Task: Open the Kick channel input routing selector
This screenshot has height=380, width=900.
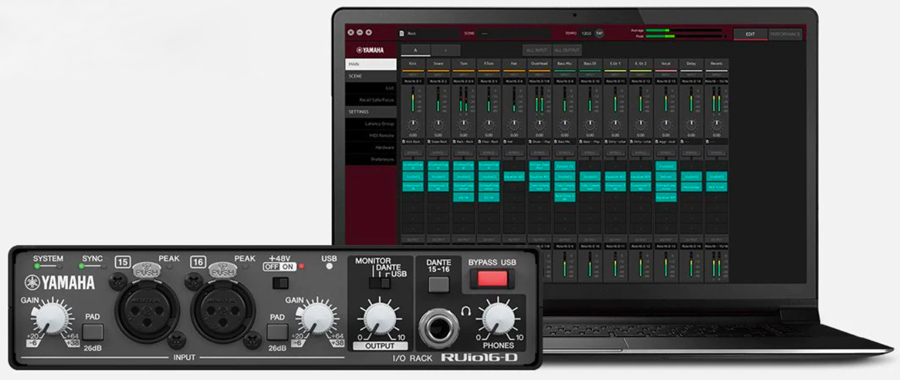Action: pos(413,82)
